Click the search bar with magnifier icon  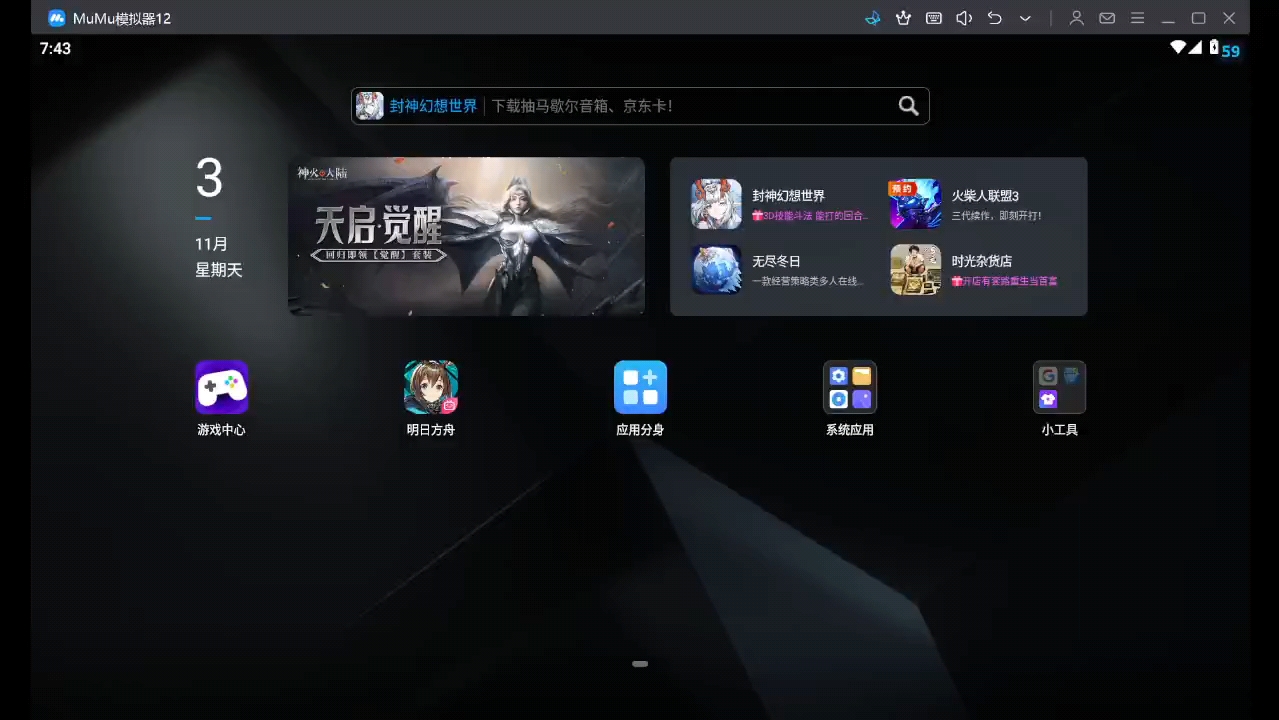pyautogui.click(x=640, y=105)
